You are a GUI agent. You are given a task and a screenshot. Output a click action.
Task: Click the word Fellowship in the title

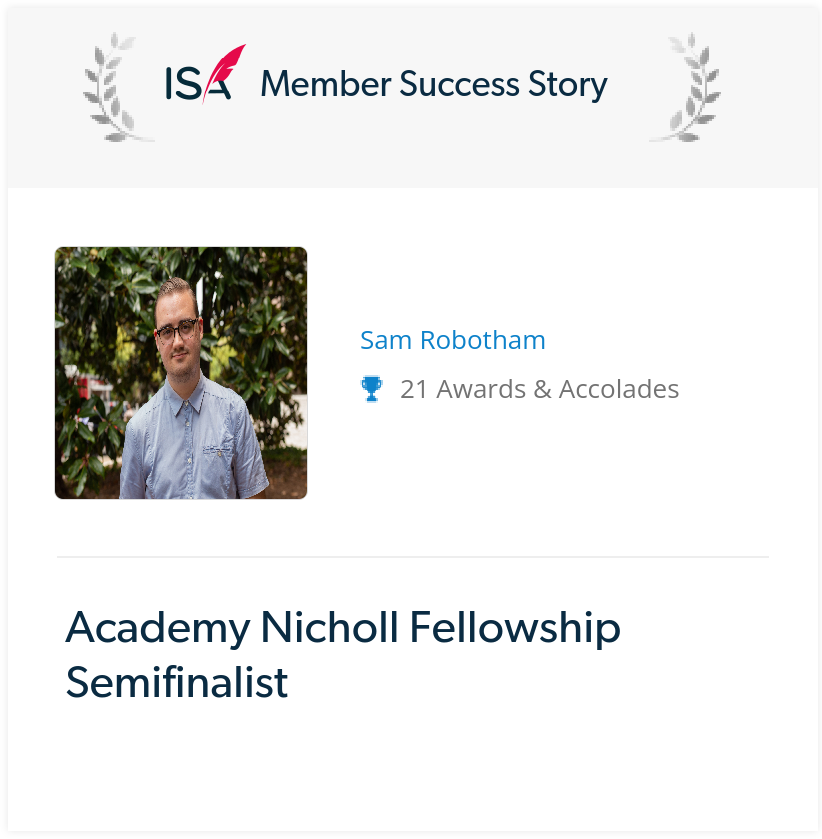515,628
